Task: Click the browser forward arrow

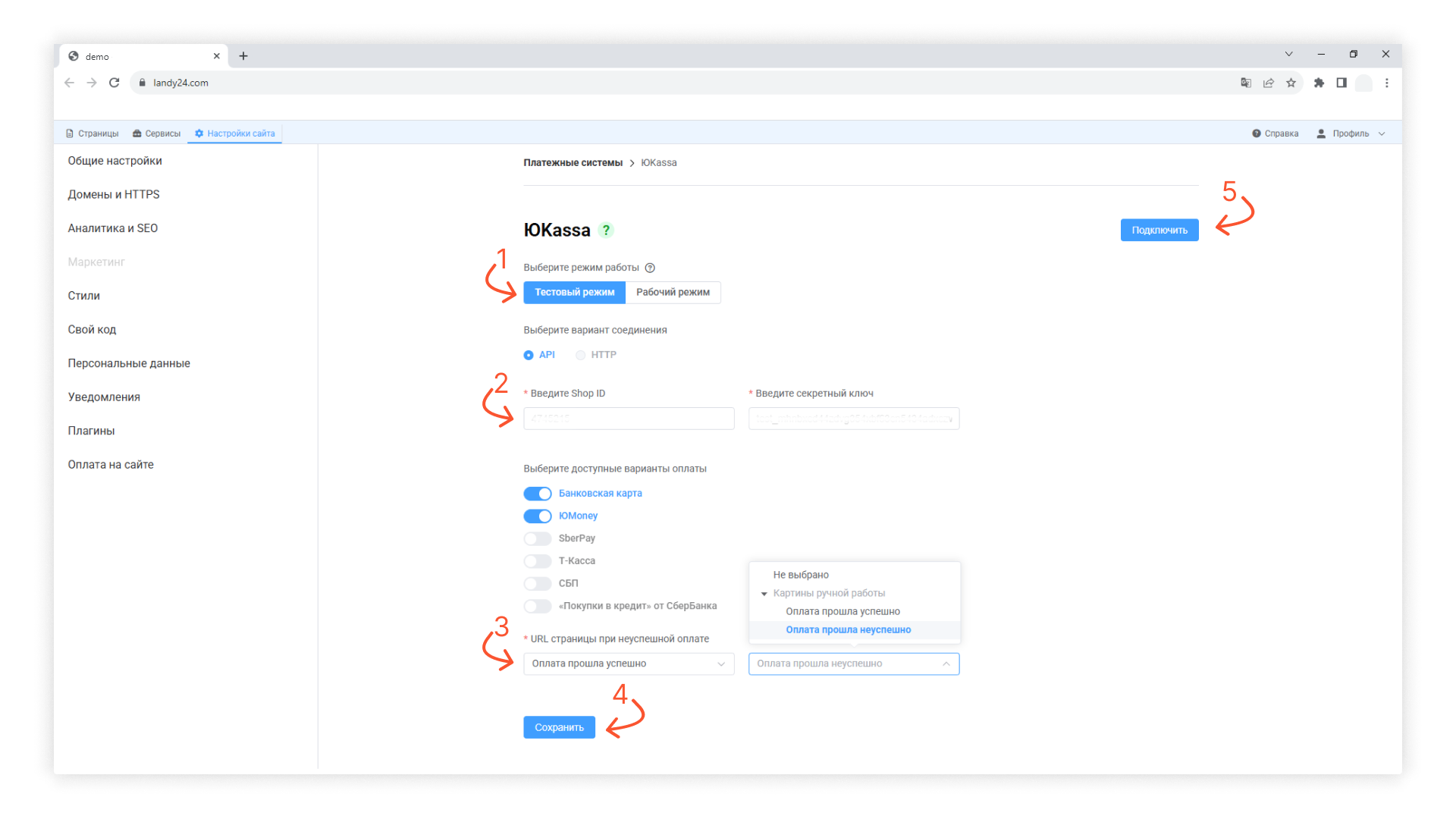Action: [x=92, y=83]
